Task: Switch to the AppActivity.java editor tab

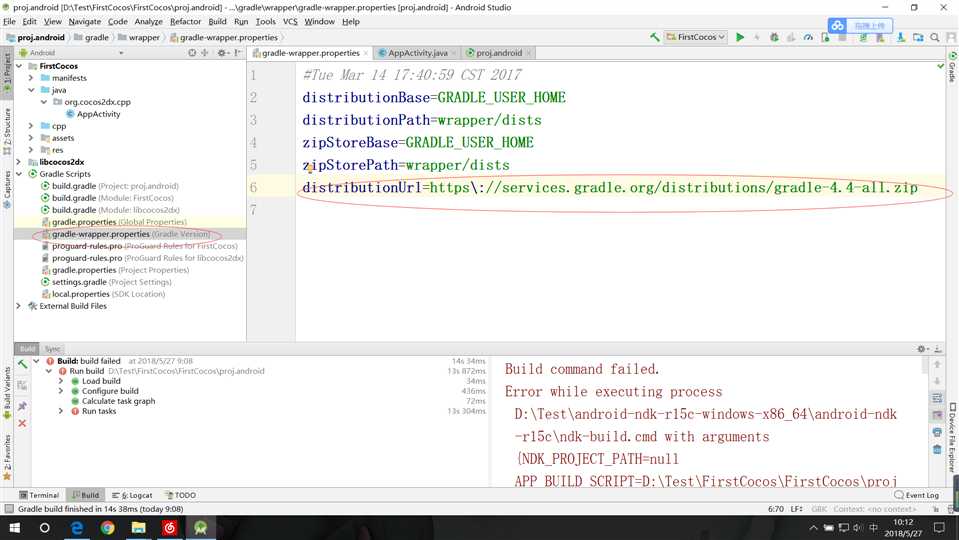Action: click(418, 53)
